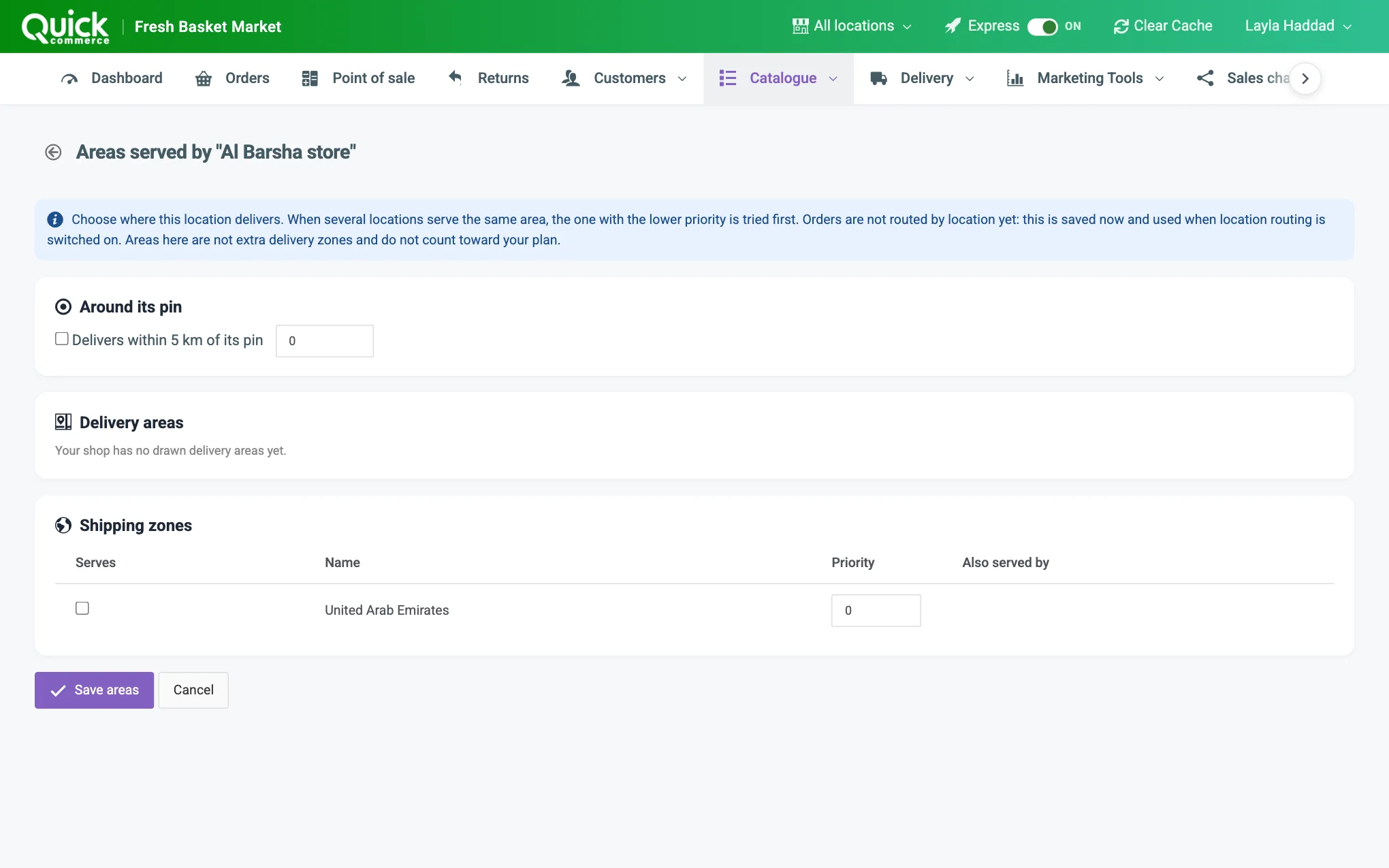Click the Sales channels share icon
Viewport: 1389px width, 868px height.
click(1205, 78)
